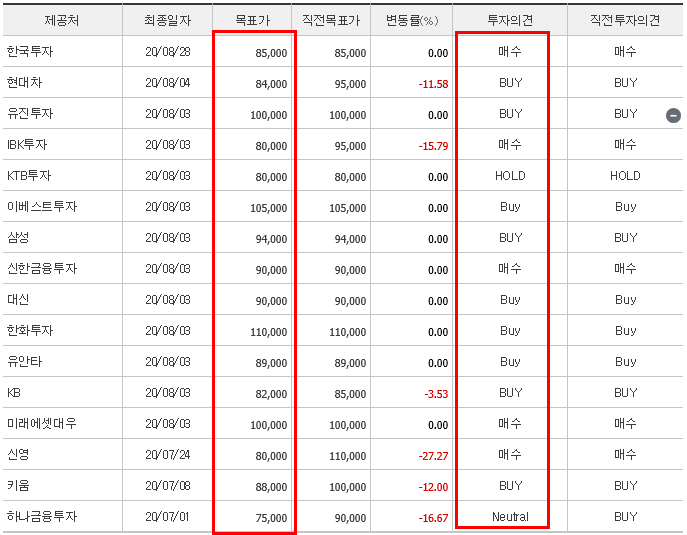Click the 84,000 target price for 현대차
687x535 pixels.
click(x=271, y=84)
